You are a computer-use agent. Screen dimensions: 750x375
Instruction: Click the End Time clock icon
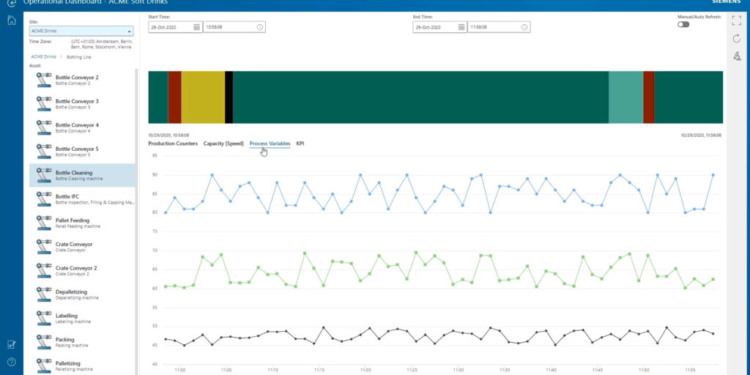point(524,27)
